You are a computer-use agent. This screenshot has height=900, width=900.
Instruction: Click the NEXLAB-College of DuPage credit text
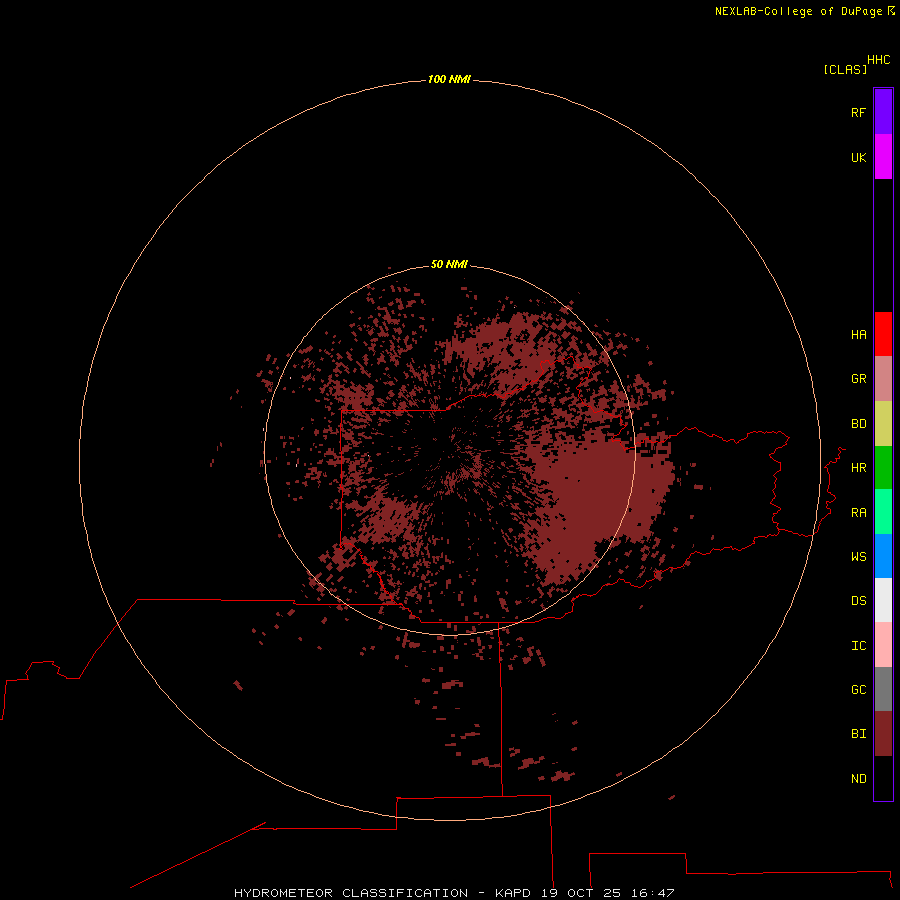(798, 11)
